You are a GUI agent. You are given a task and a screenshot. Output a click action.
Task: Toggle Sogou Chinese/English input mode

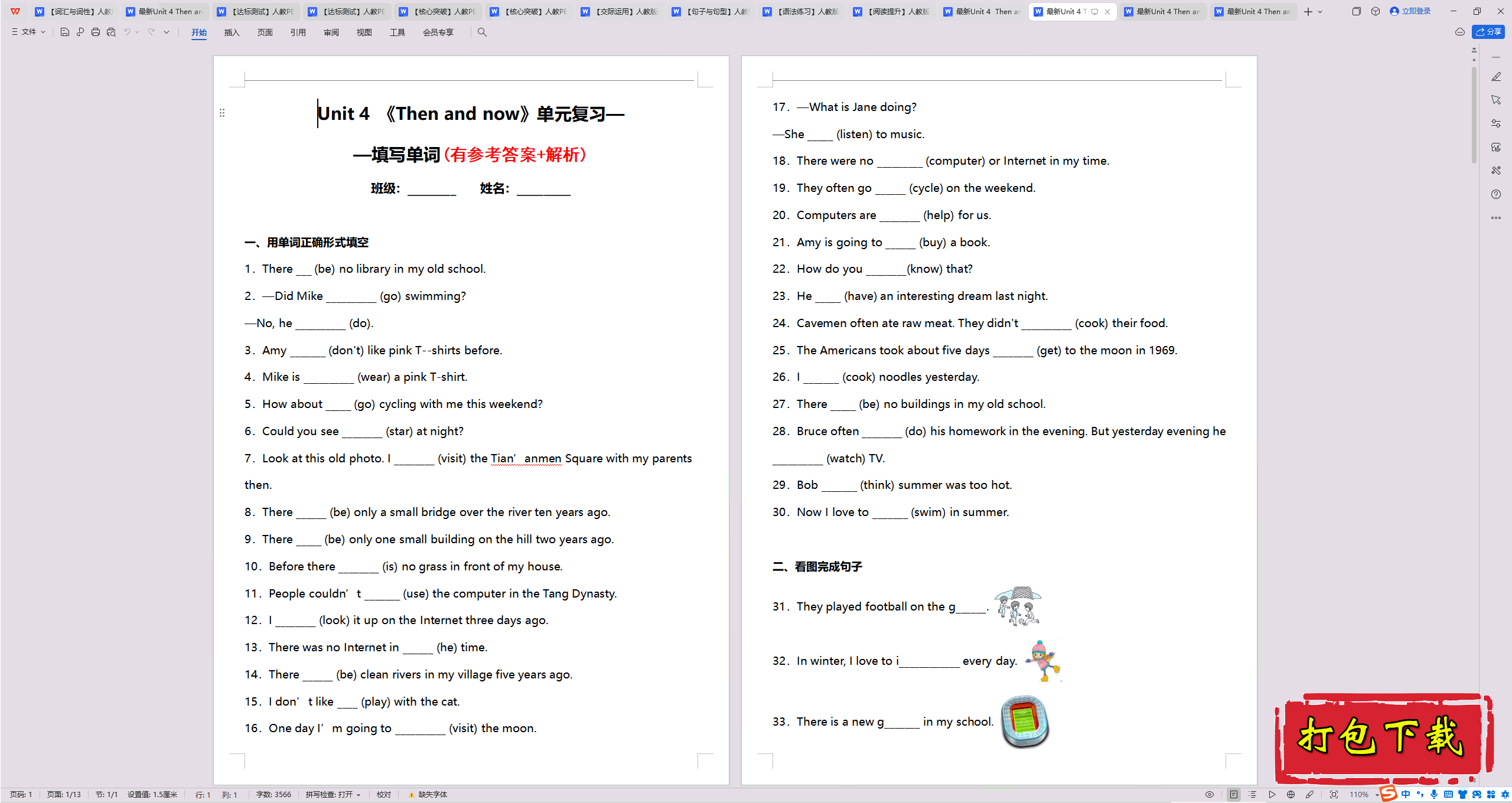pyautogui.click(x=1406, y=795)
